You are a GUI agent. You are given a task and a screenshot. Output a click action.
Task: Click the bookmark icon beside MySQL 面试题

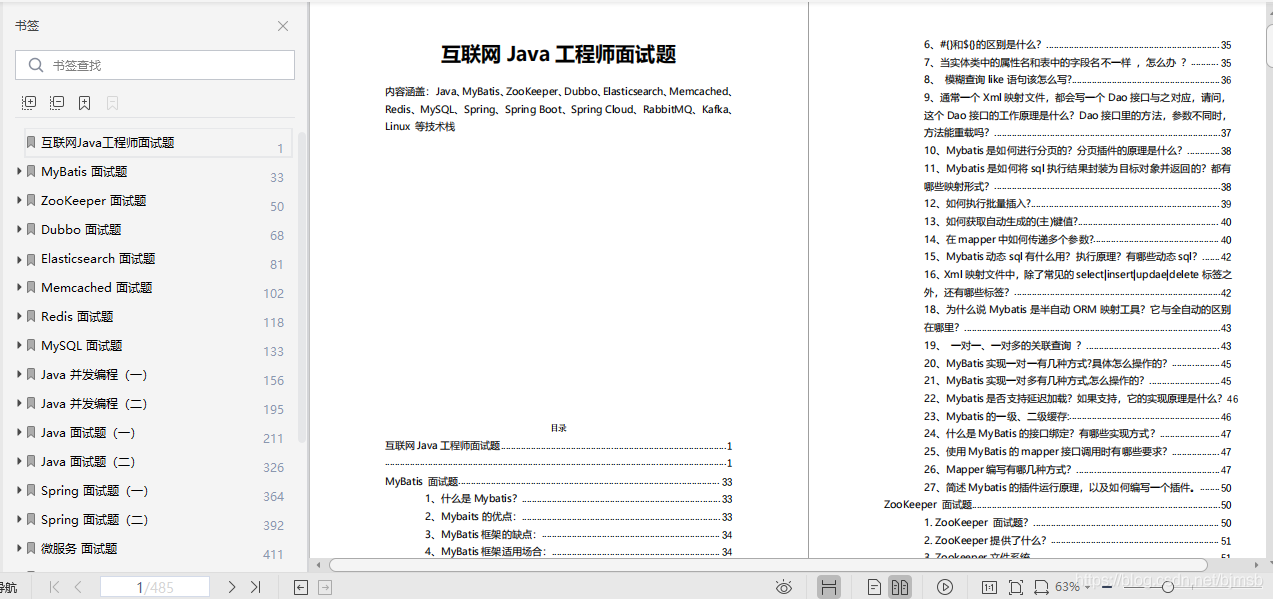pos(32,345)
